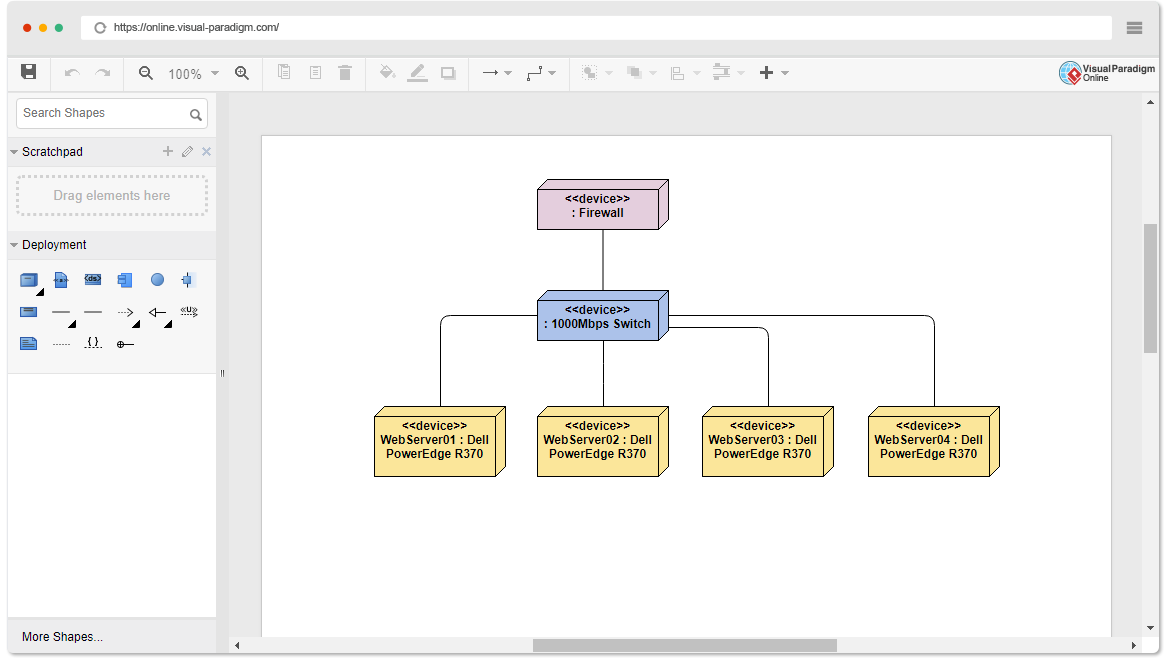Click the group selection icon
This screenshot has height=665, width=1170.
(589, 73)
